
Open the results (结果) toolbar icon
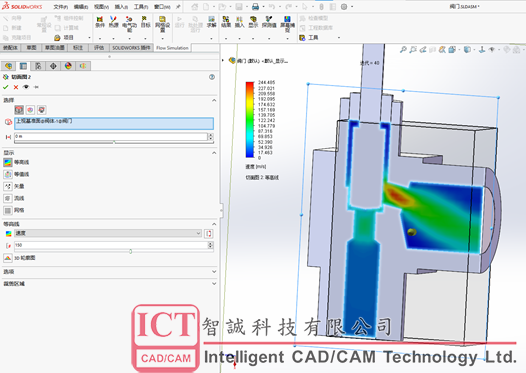[x=226, y=22]
